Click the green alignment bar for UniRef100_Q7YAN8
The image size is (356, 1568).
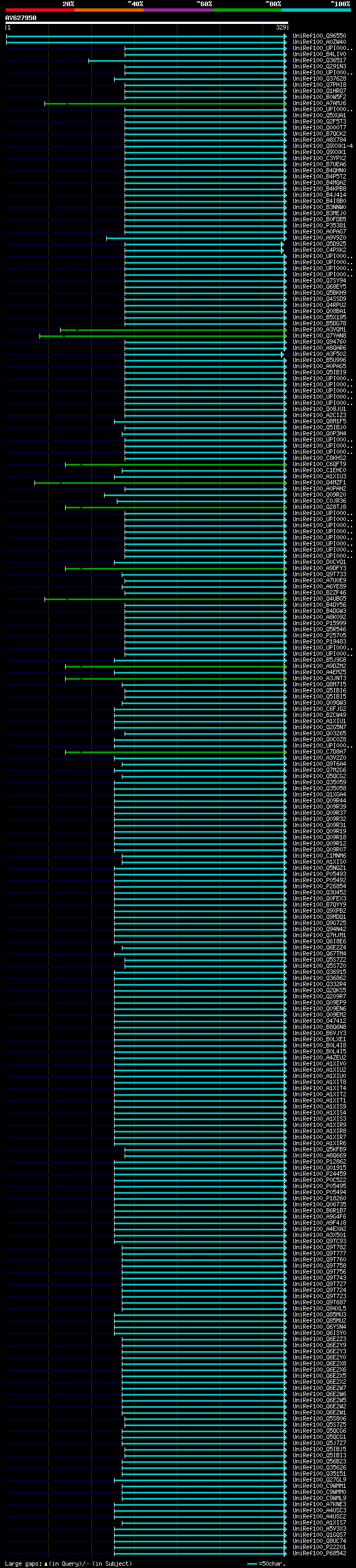(162, 336)
